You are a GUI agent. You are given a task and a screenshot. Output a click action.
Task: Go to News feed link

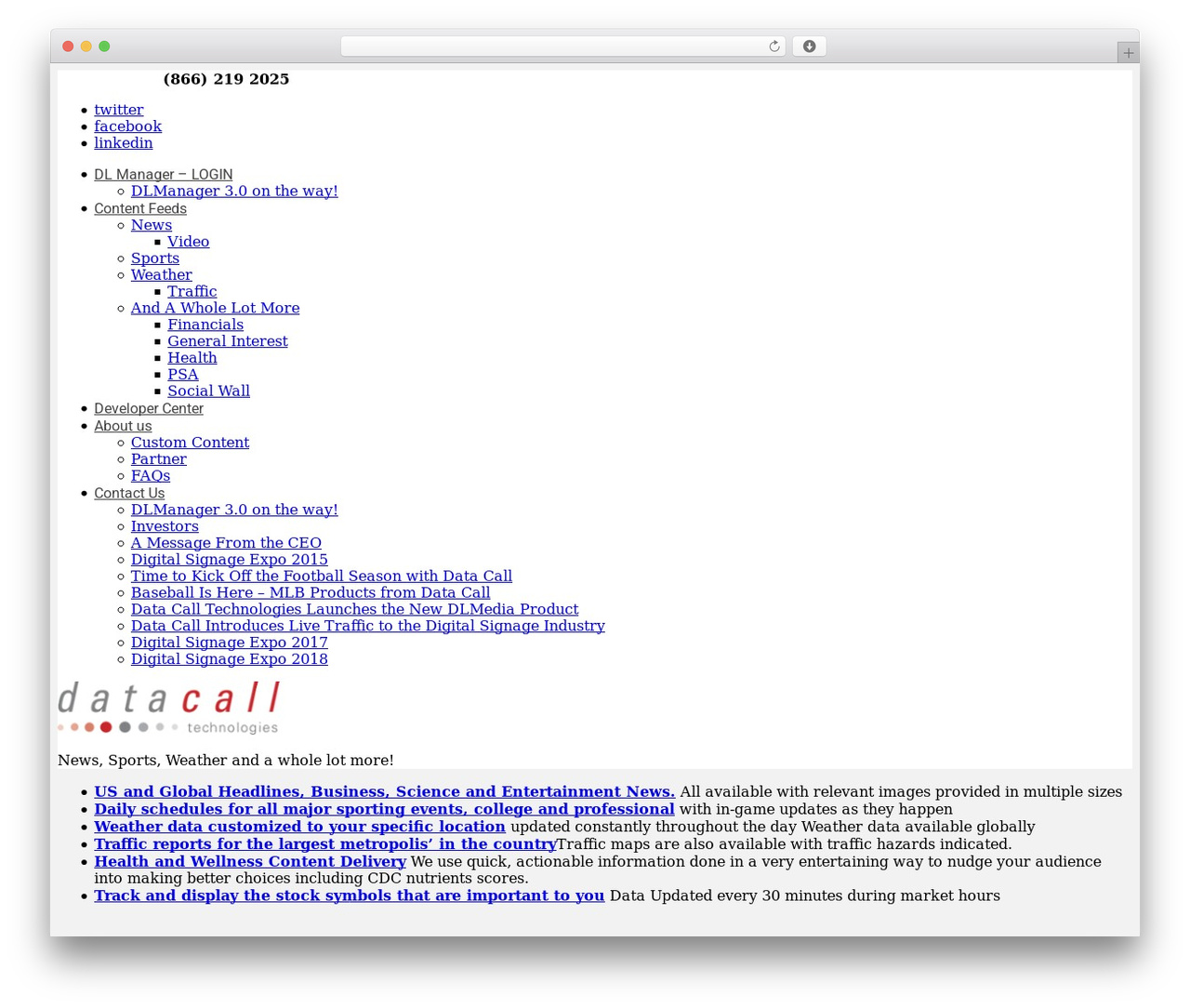coord(152,226)
